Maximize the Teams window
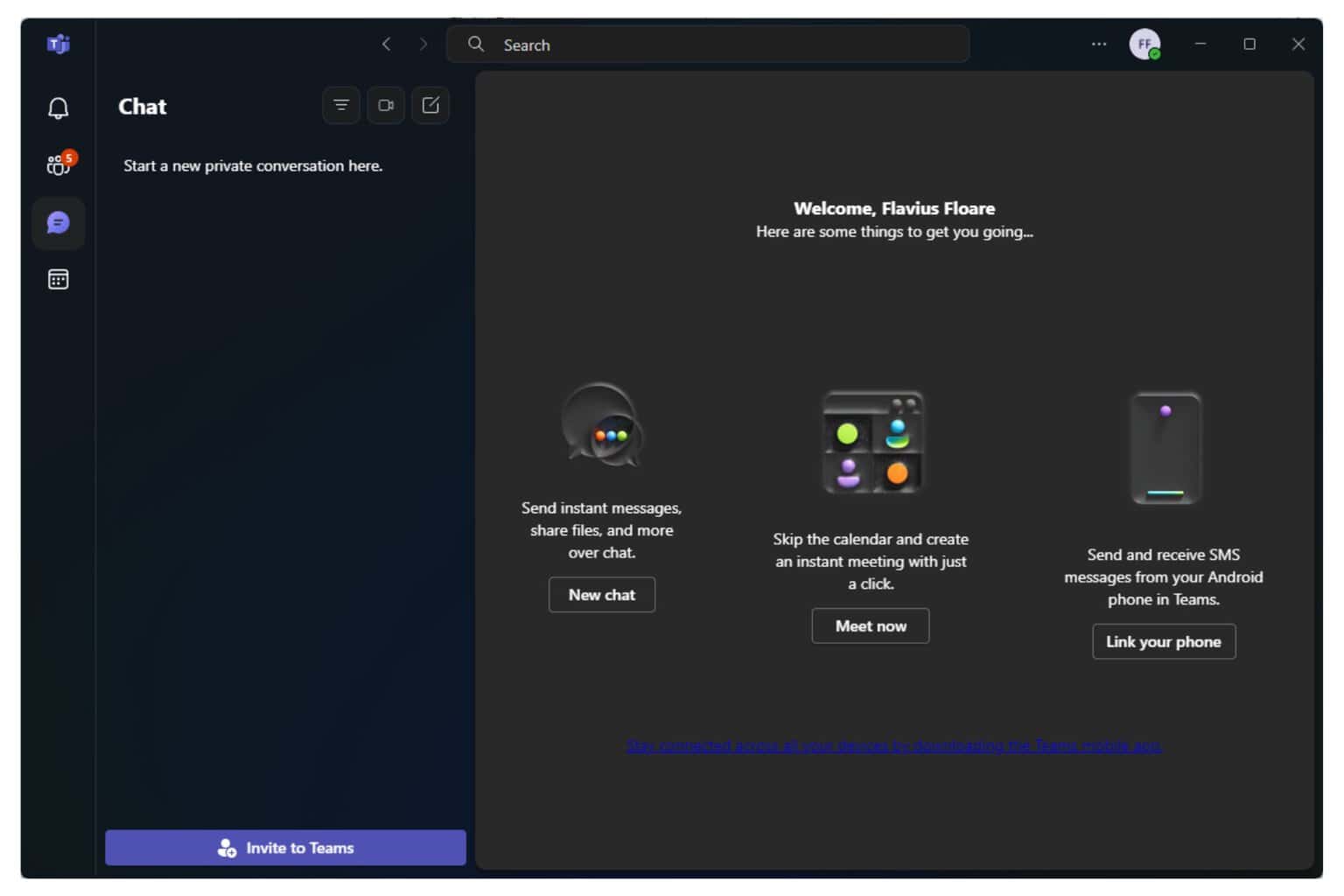The height and width of the screenshot is (896, 1344). 1249,44
